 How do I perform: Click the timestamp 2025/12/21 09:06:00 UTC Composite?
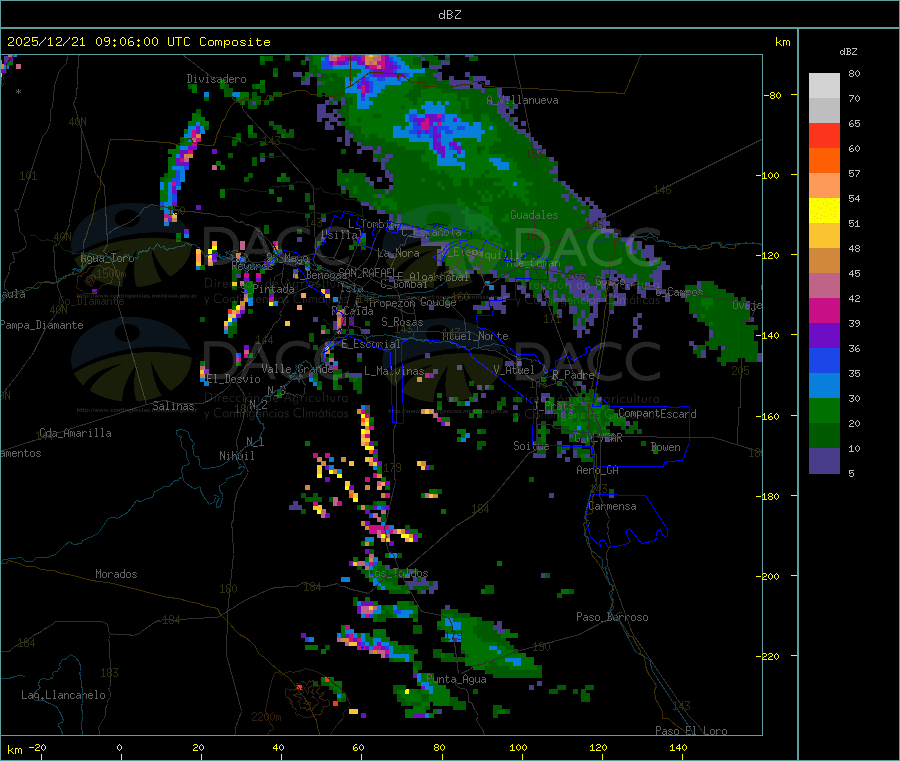click(x=138, y=42)
